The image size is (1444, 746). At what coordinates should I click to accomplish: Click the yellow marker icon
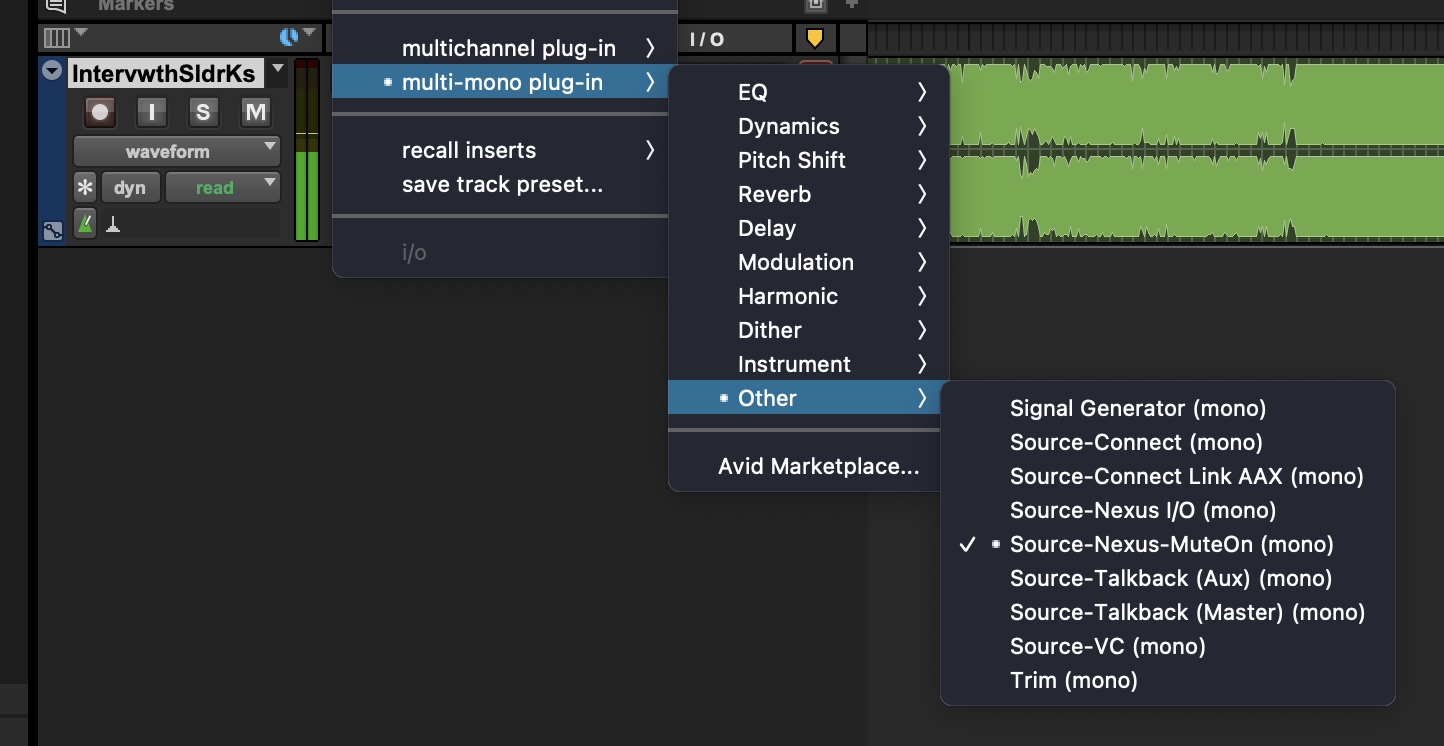pyautogui.click(x=815, y=38)
